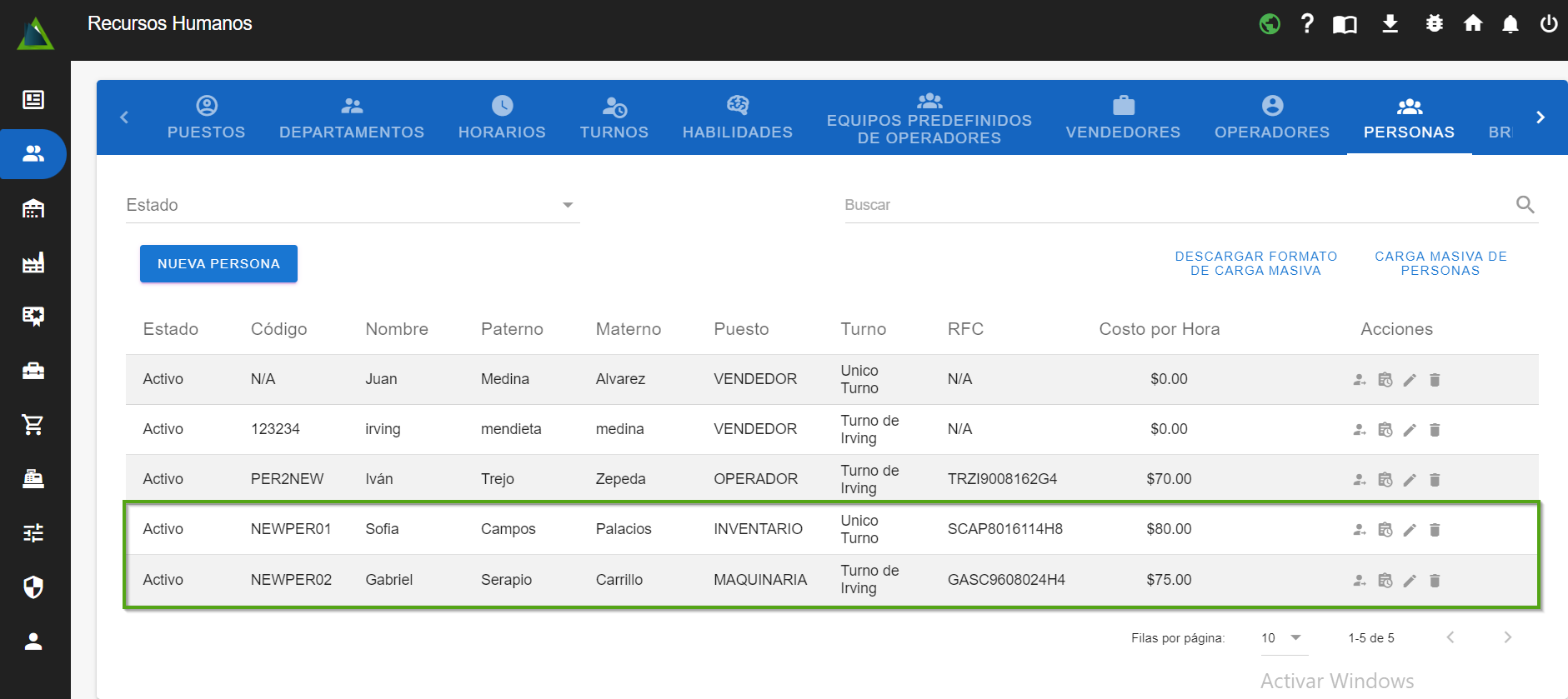Click the edit pencil icon for Juan
Image resolution: width=1568 pixels, height=699 pixels.
(x=1410, y=380)
